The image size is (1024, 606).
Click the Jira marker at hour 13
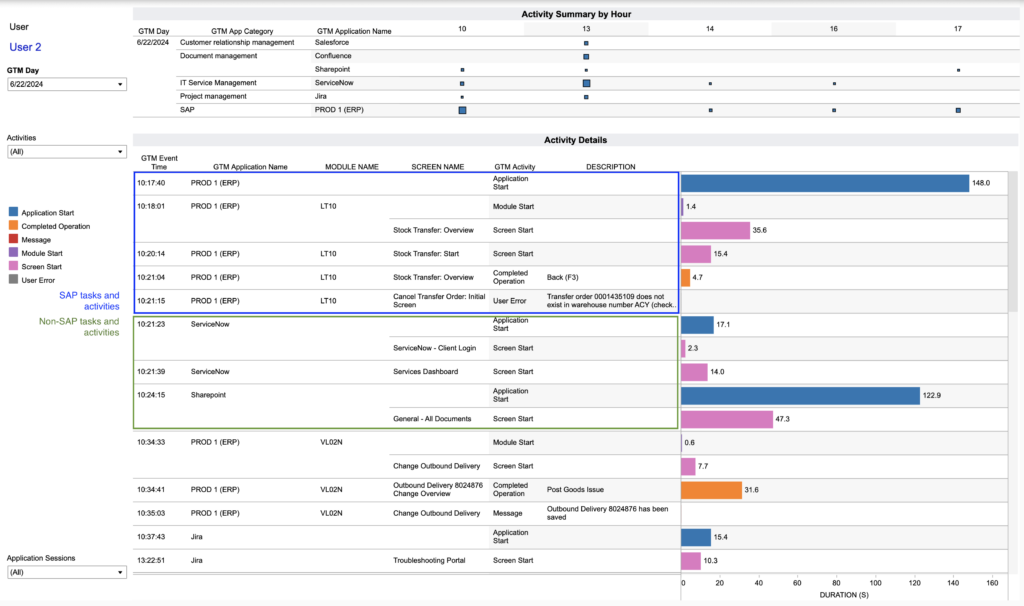click(x=586, y=97)
